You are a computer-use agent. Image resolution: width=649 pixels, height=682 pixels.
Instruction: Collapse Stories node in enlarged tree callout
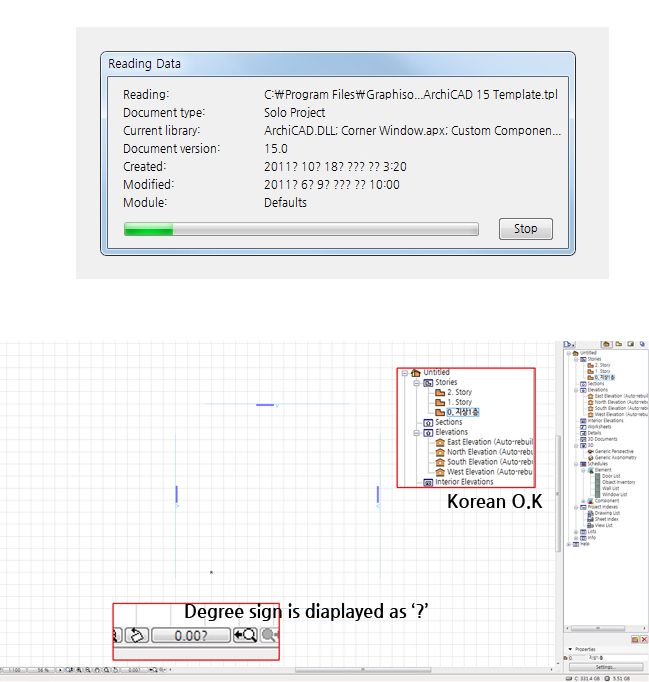click(416, 383)
